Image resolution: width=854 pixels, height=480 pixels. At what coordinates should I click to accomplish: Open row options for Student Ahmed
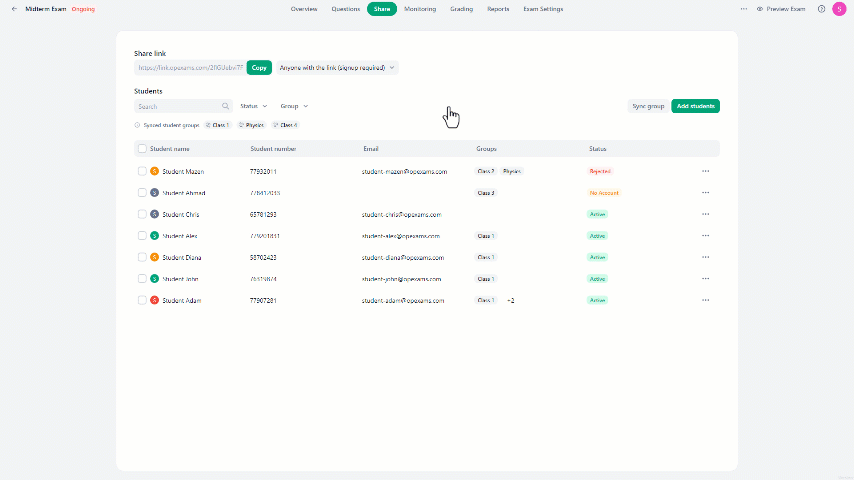pos(705,193)
